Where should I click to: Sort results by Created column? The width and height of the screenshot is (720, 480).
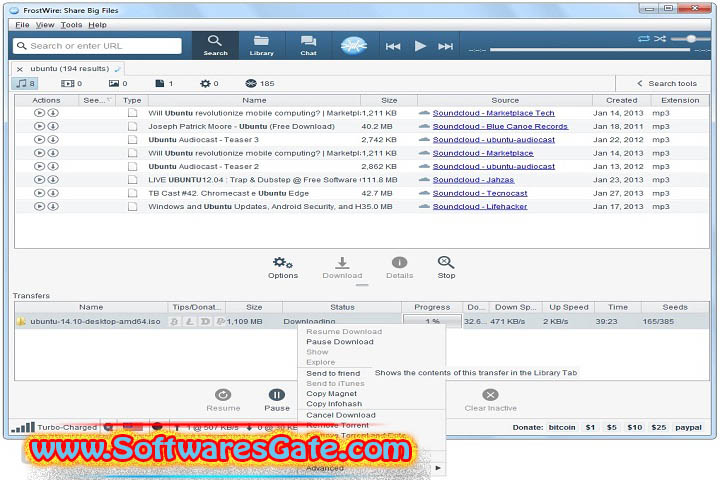[621, 100]
